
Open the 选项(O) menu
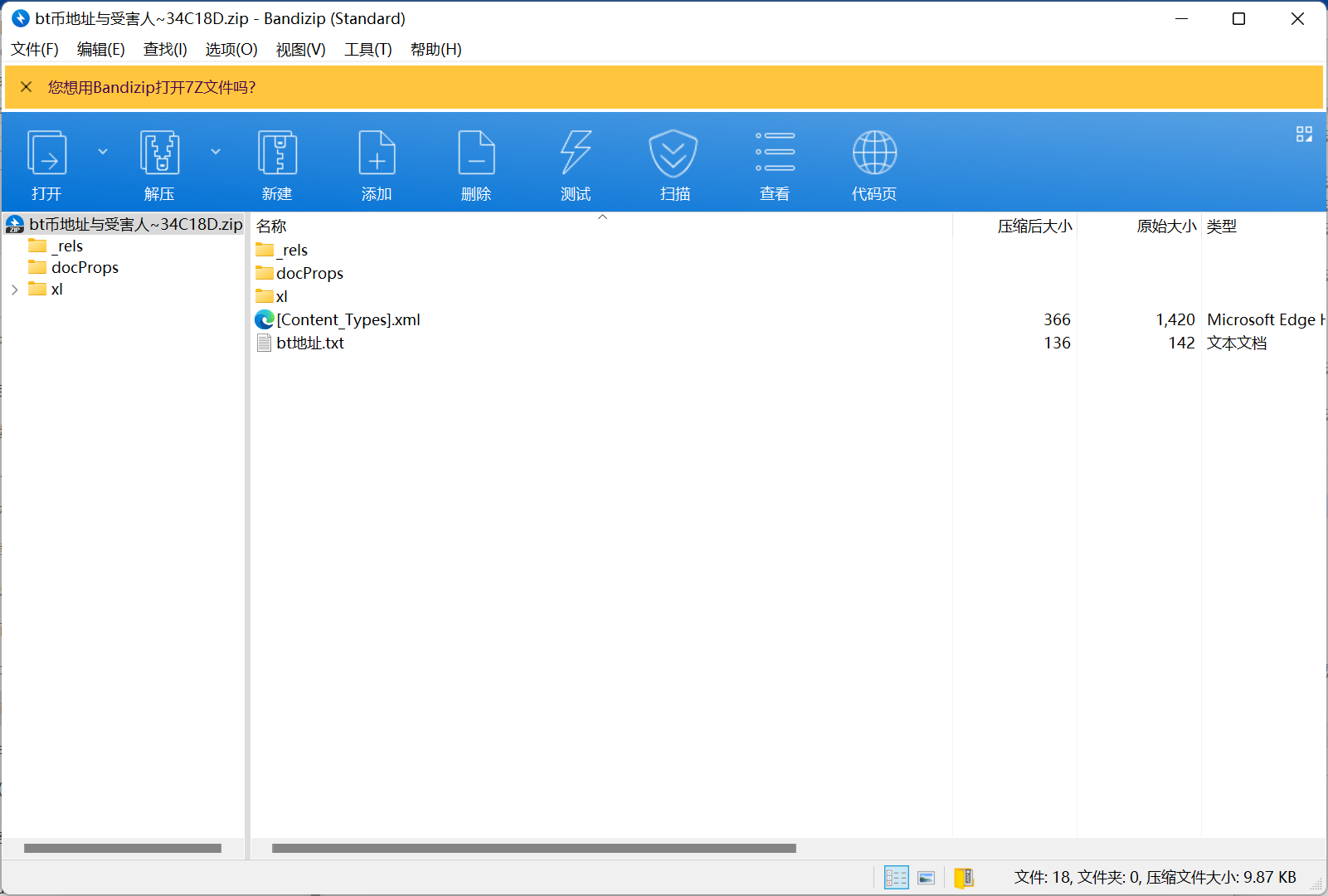tap(231, 49)
